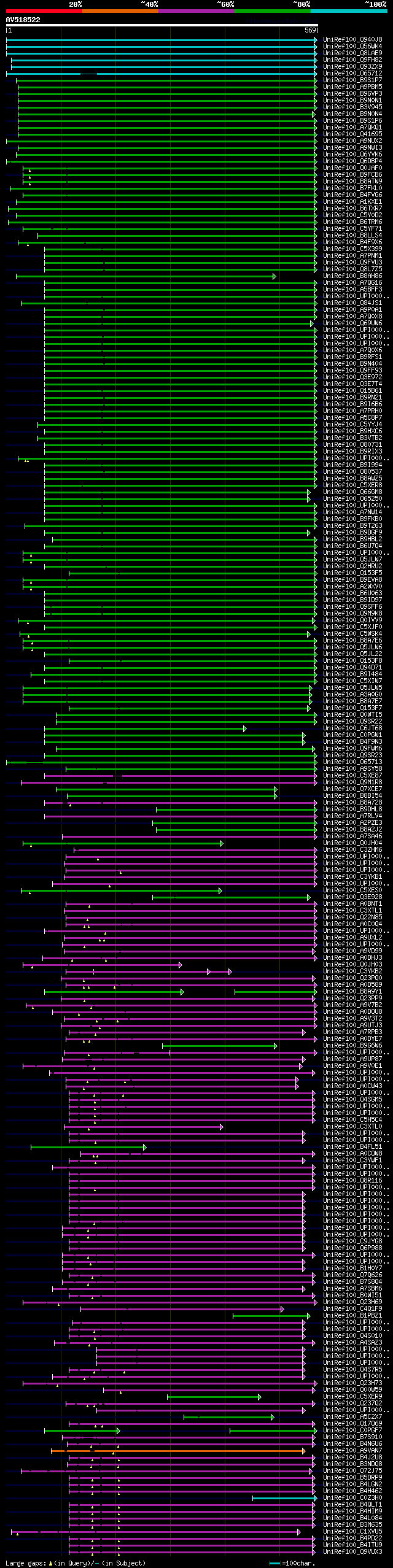The height and width of the screenshot is (1568, 393).
Task: Select the UniRef100_Q9SR22 label
Action: tap(352, 722)
